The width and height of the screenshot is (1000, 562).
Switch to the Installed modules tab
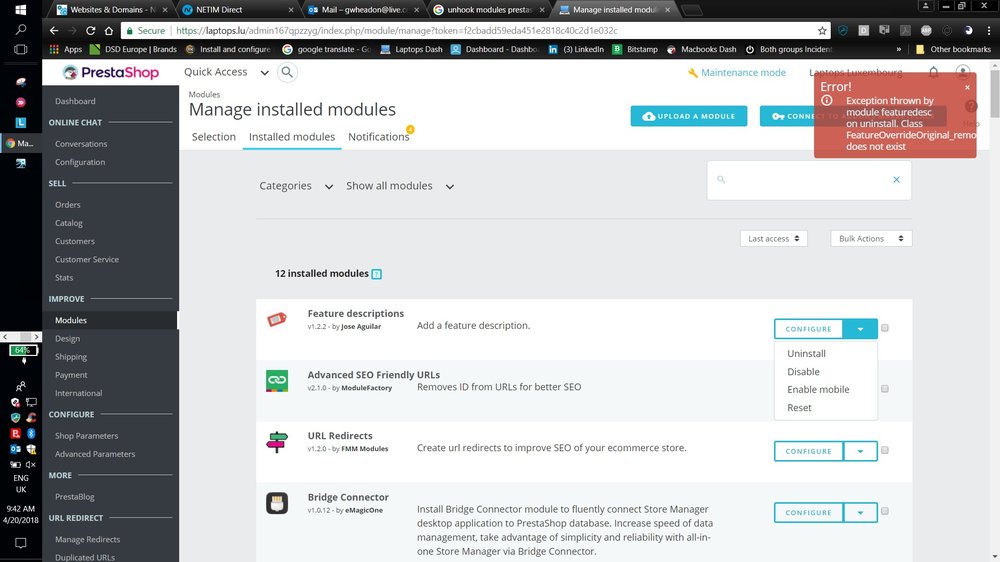[291, 137]
